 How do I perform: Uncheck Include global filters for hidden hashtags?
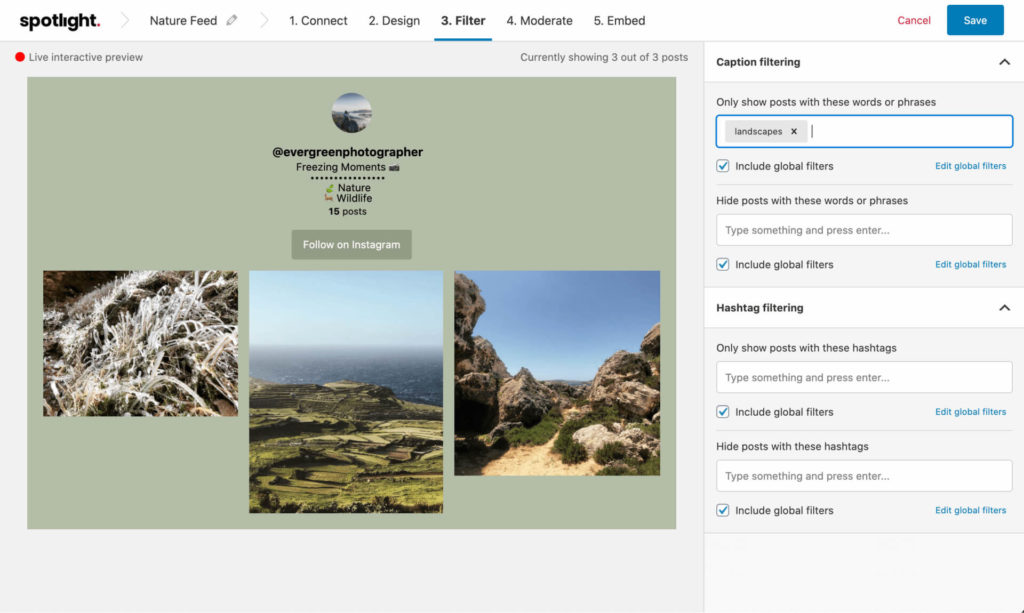pos(722,510)
